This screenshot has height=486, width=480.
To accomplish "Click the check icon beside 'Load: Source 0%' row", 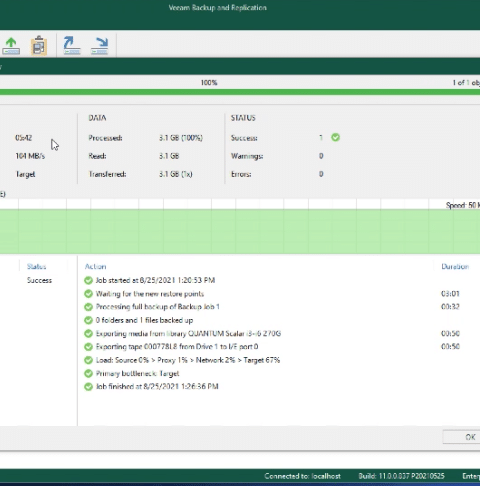I will pyautogui.click(x=88, y=360).
